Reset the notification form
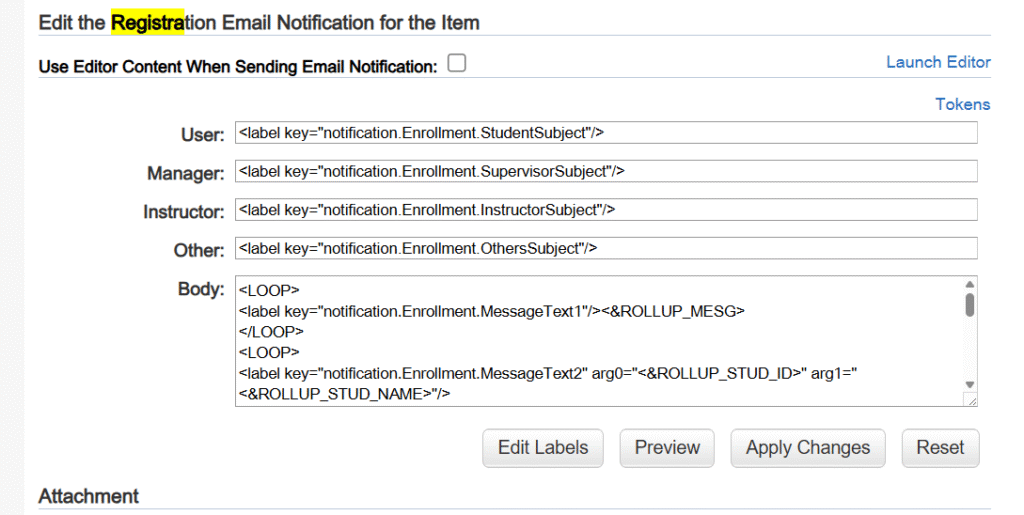This screenshot has height=515, width=1024. coord(940,448)
